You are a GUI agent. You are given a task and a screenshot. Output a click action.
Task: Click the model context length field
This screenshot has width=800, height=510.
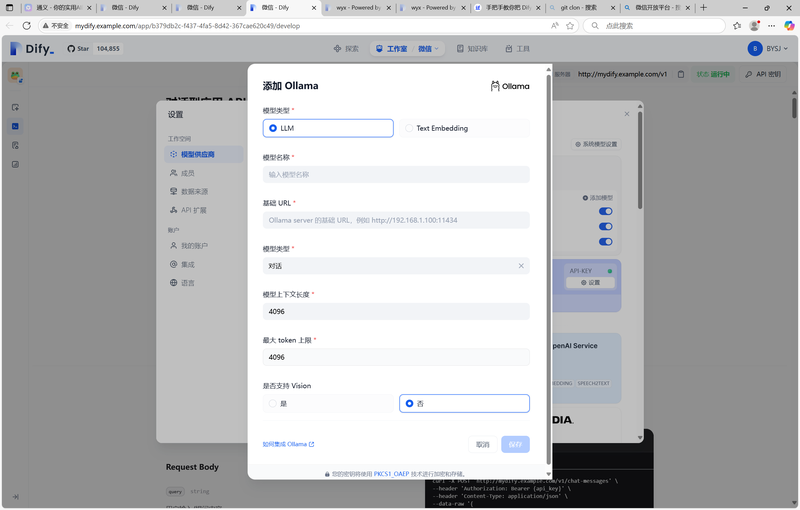click(x=396, y=312)
